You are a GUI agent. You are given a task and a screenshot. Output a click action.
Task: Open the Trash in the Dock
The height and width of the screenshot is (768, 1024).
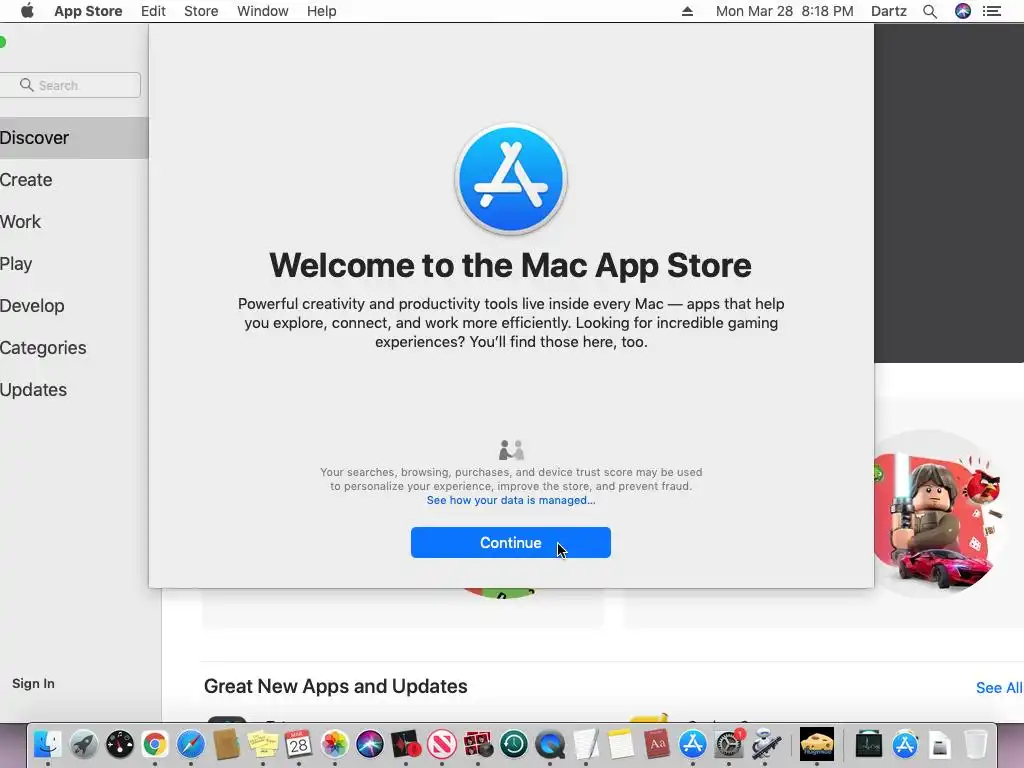tap(976, 744)
